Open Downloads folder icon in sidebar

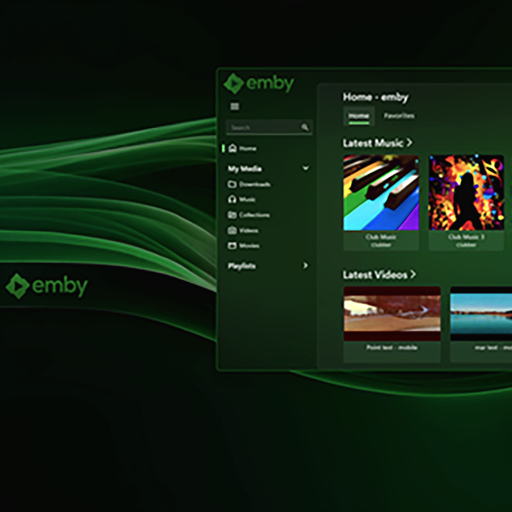tap(232, 184)
